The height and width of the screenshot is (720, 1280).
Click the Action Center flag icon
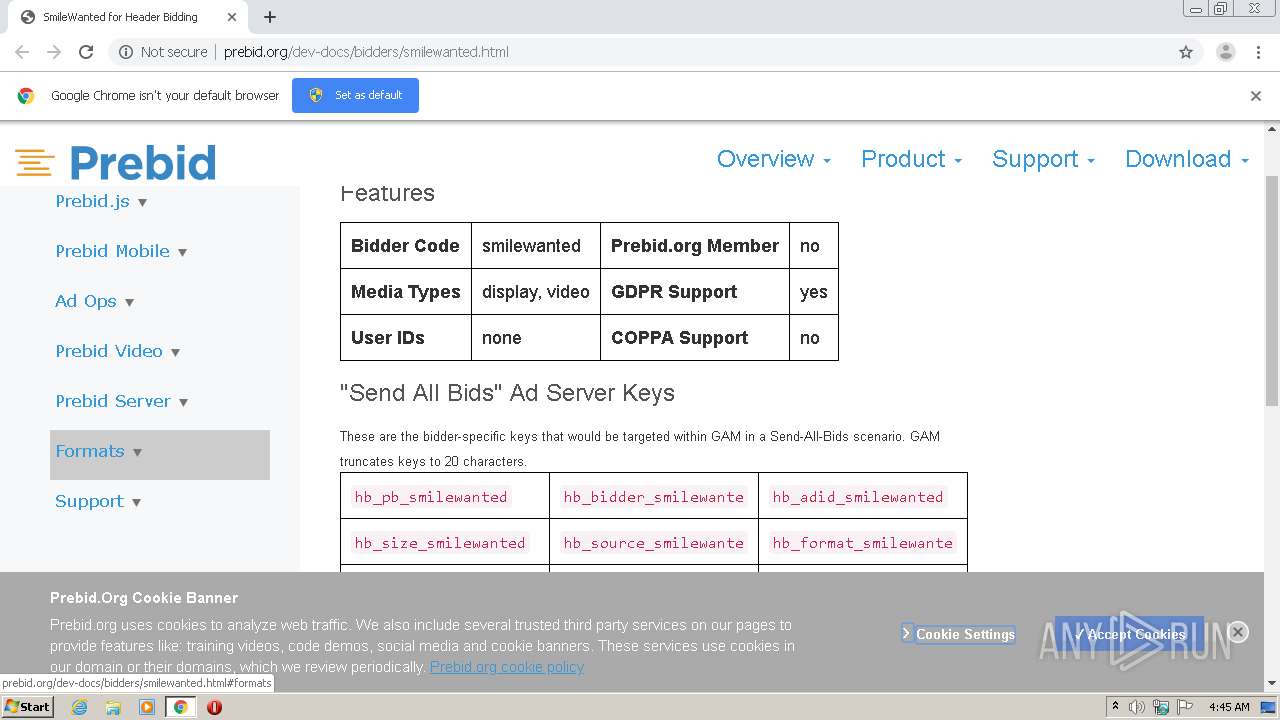click(1183, 707)
